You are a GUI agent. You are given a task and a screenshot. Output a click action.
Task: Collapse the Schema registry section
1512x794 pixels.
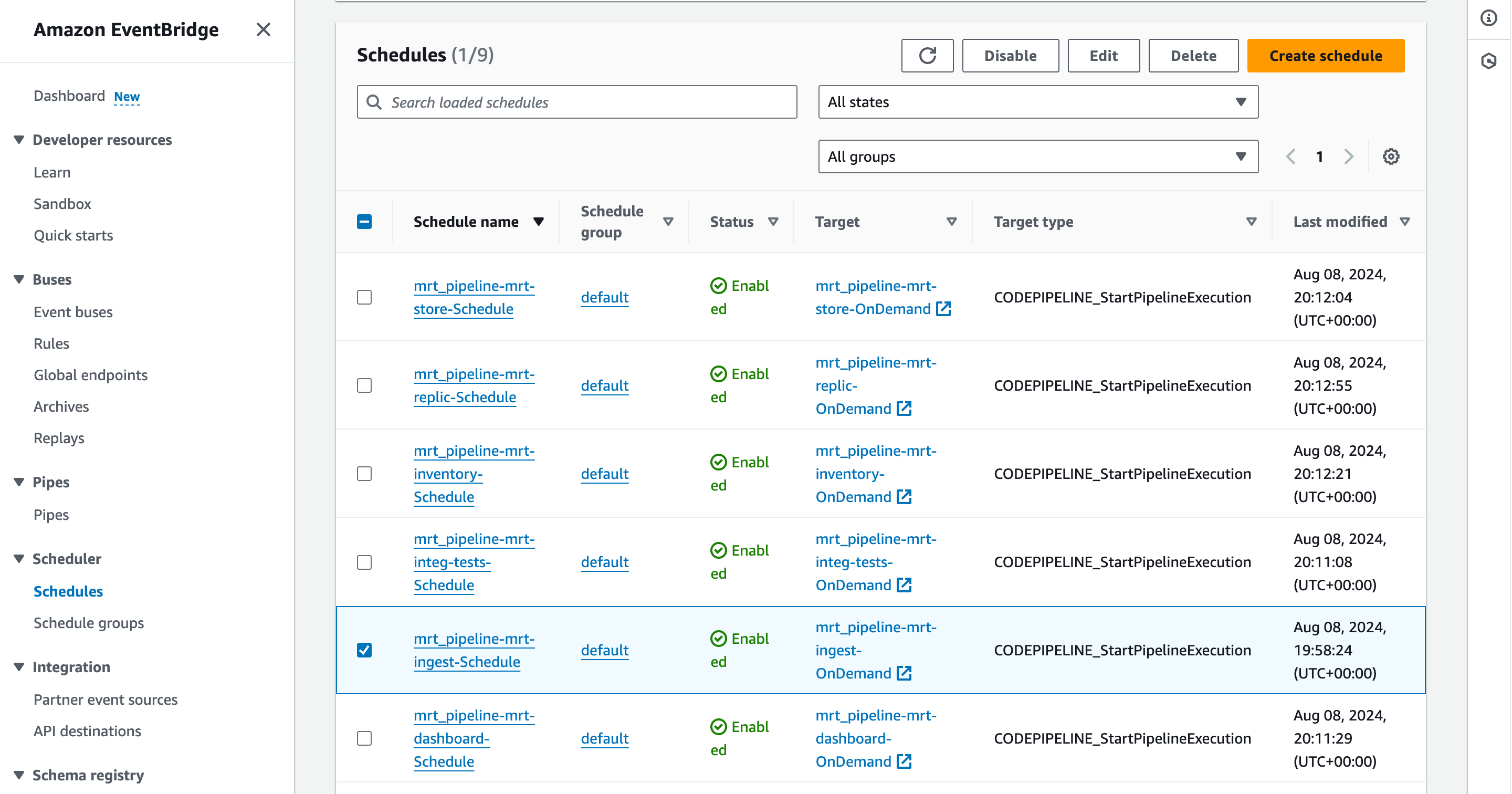pos(19,775)
